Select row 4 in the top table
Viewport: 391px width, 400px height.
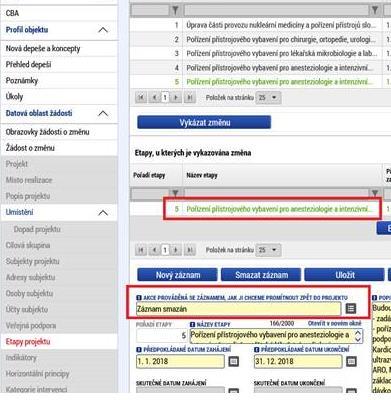[260, 68]
